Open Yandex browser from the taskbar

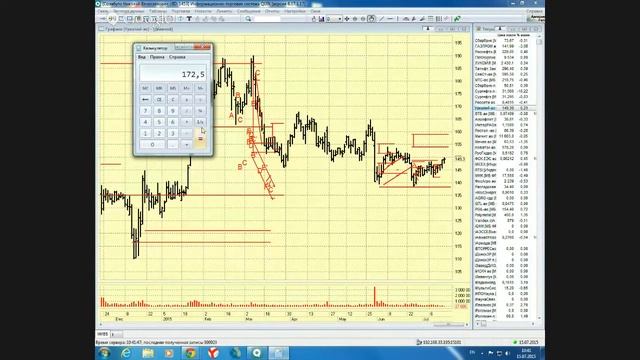(213, 353)
